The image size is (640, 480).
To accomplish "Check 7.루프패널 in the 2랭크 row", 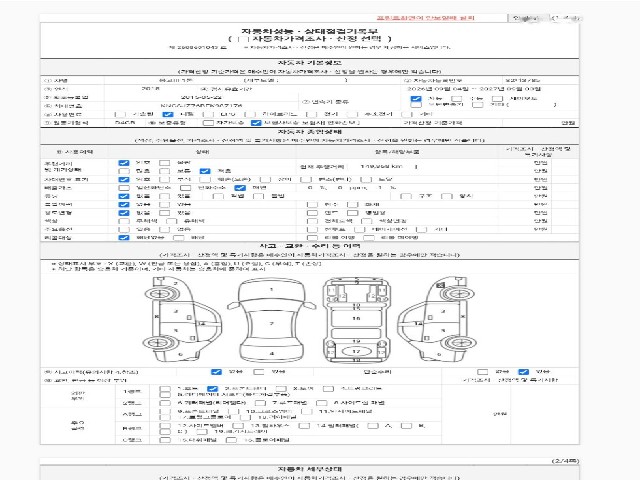I will [x=260, y=403].
